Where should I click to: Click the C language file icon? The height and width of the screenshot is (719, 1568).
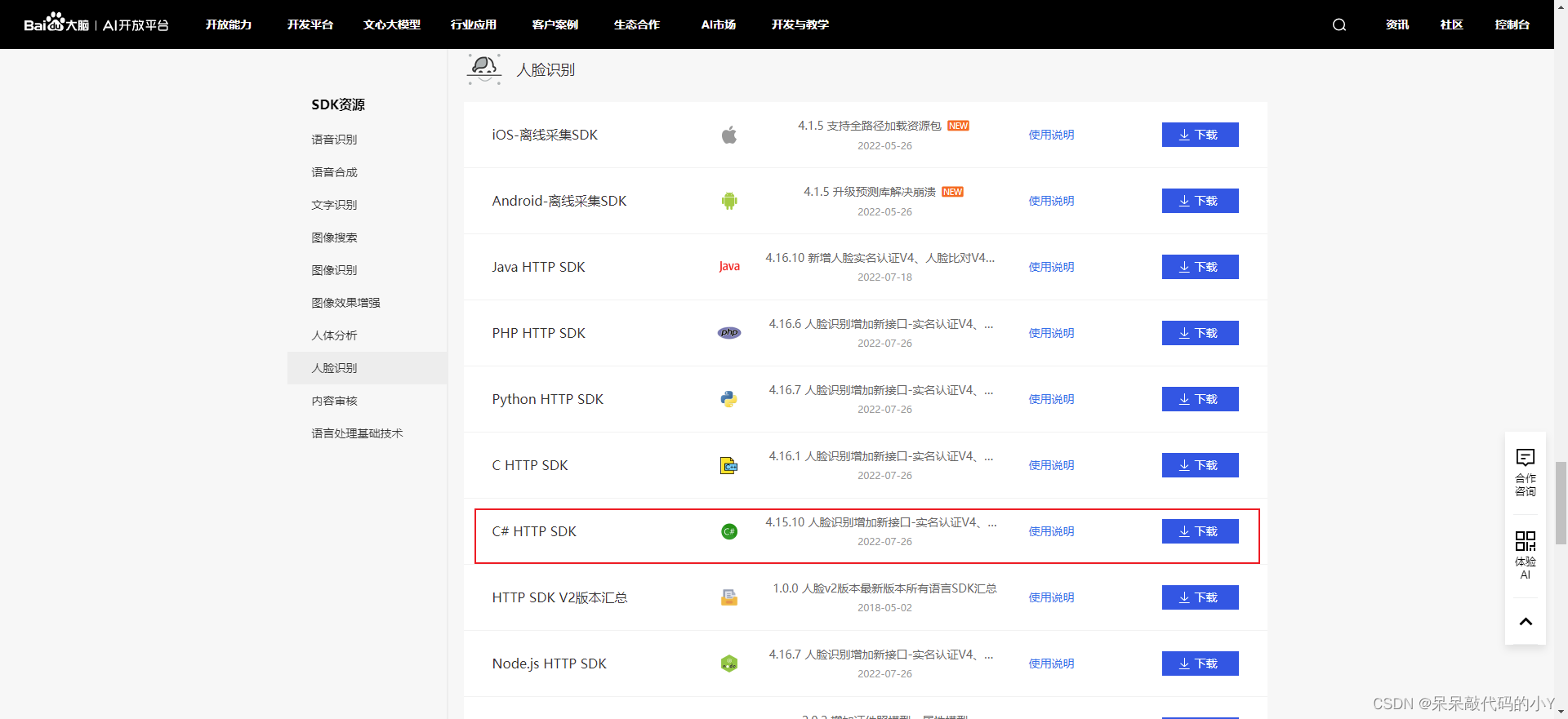[729, 465]
